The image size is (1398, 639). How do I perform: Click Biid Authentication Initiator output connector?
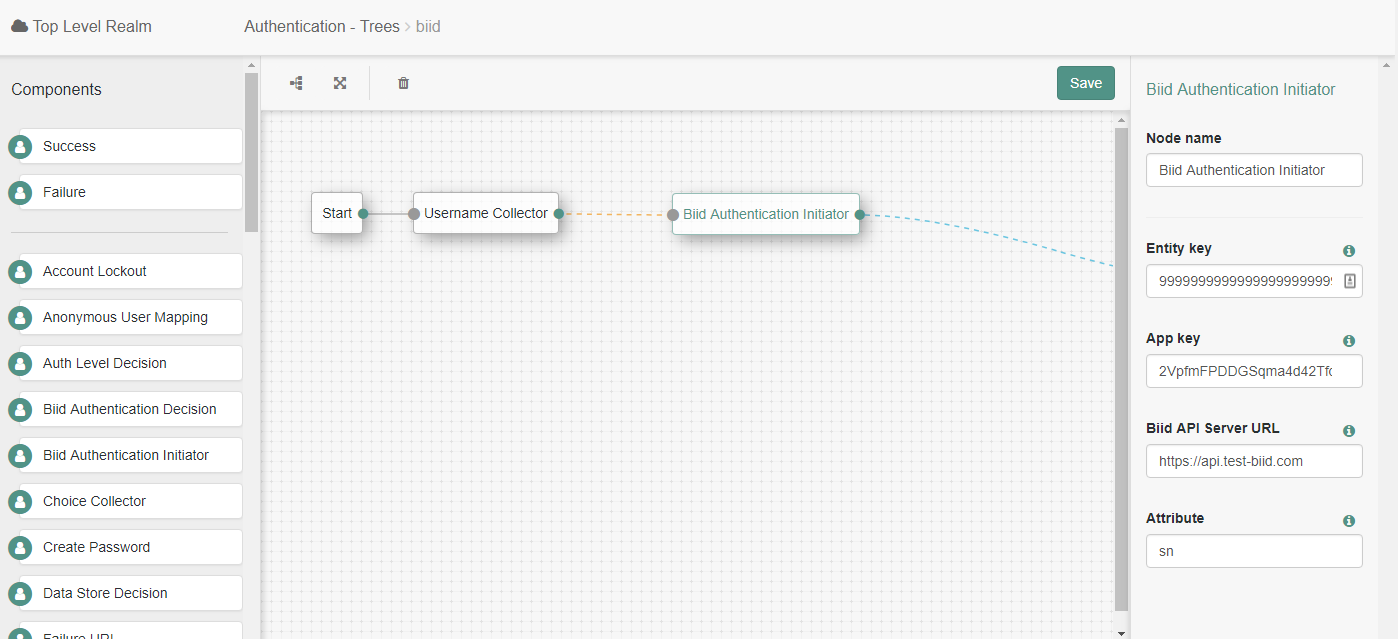point(860,214)
